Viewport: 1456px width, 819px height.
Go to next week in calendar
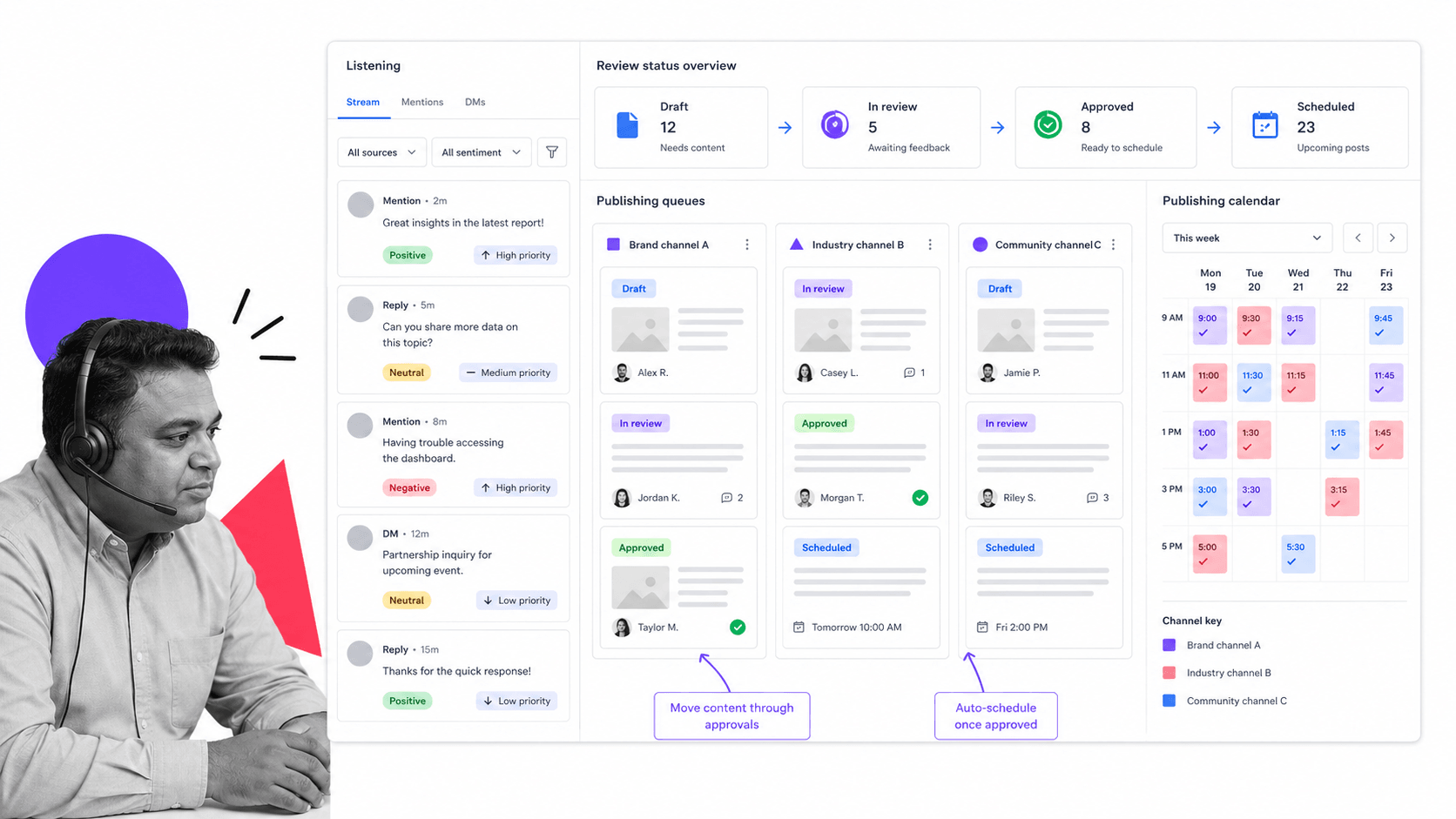tap(1392, 238)
